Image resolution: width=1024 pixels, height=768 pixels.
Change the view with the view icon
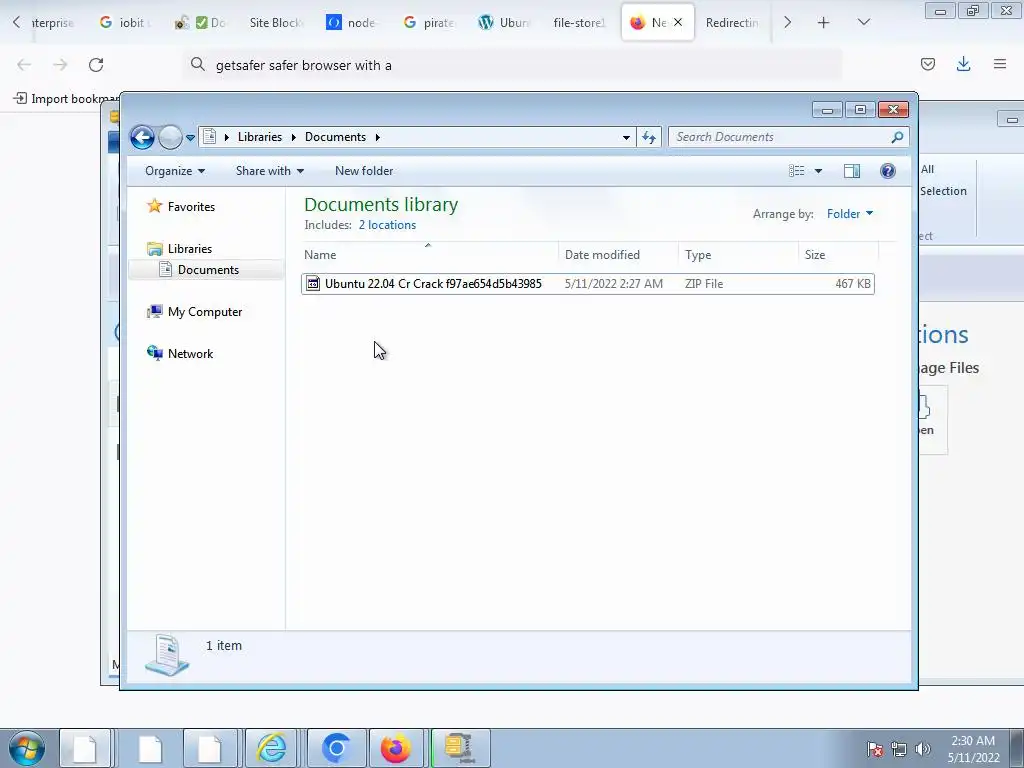[x=797, y=171]
